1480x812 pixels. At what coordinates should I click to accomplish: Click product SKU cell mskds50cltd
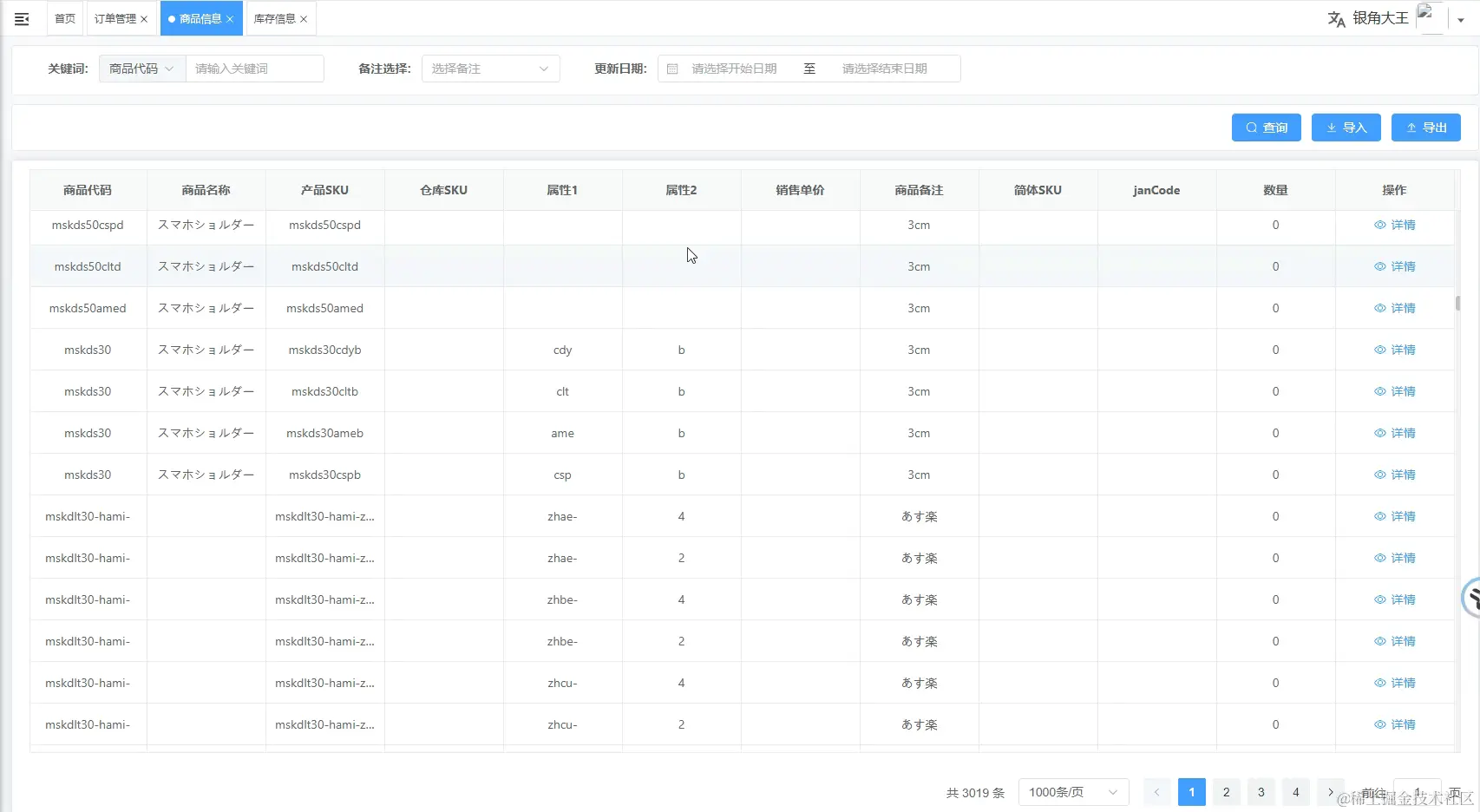coord(325,266)
